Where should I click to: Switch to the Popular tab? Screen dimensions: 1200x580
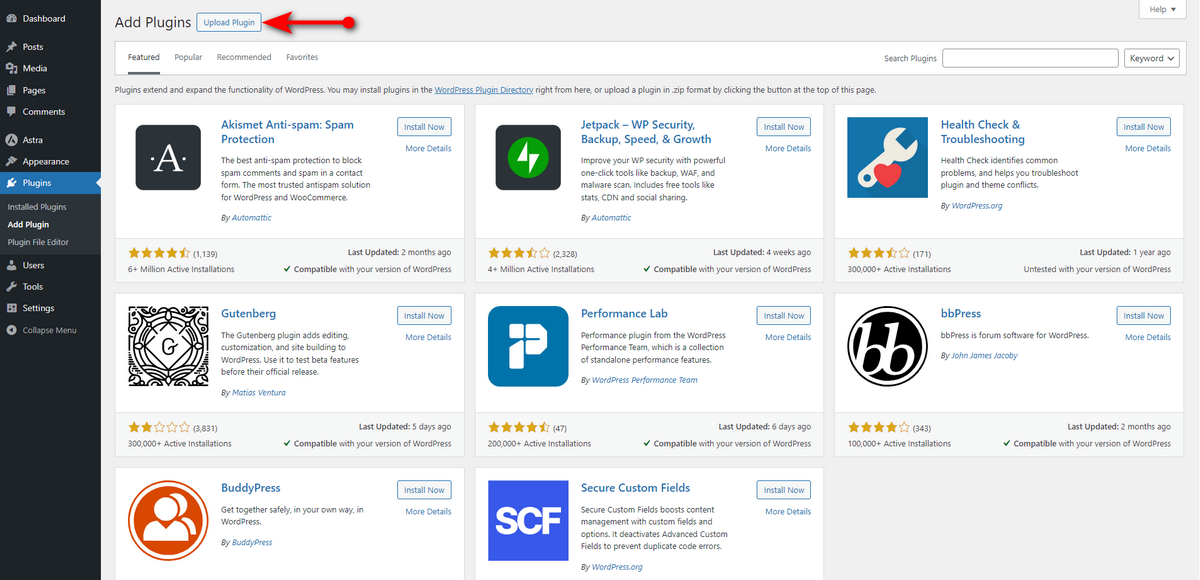[188, 57]
